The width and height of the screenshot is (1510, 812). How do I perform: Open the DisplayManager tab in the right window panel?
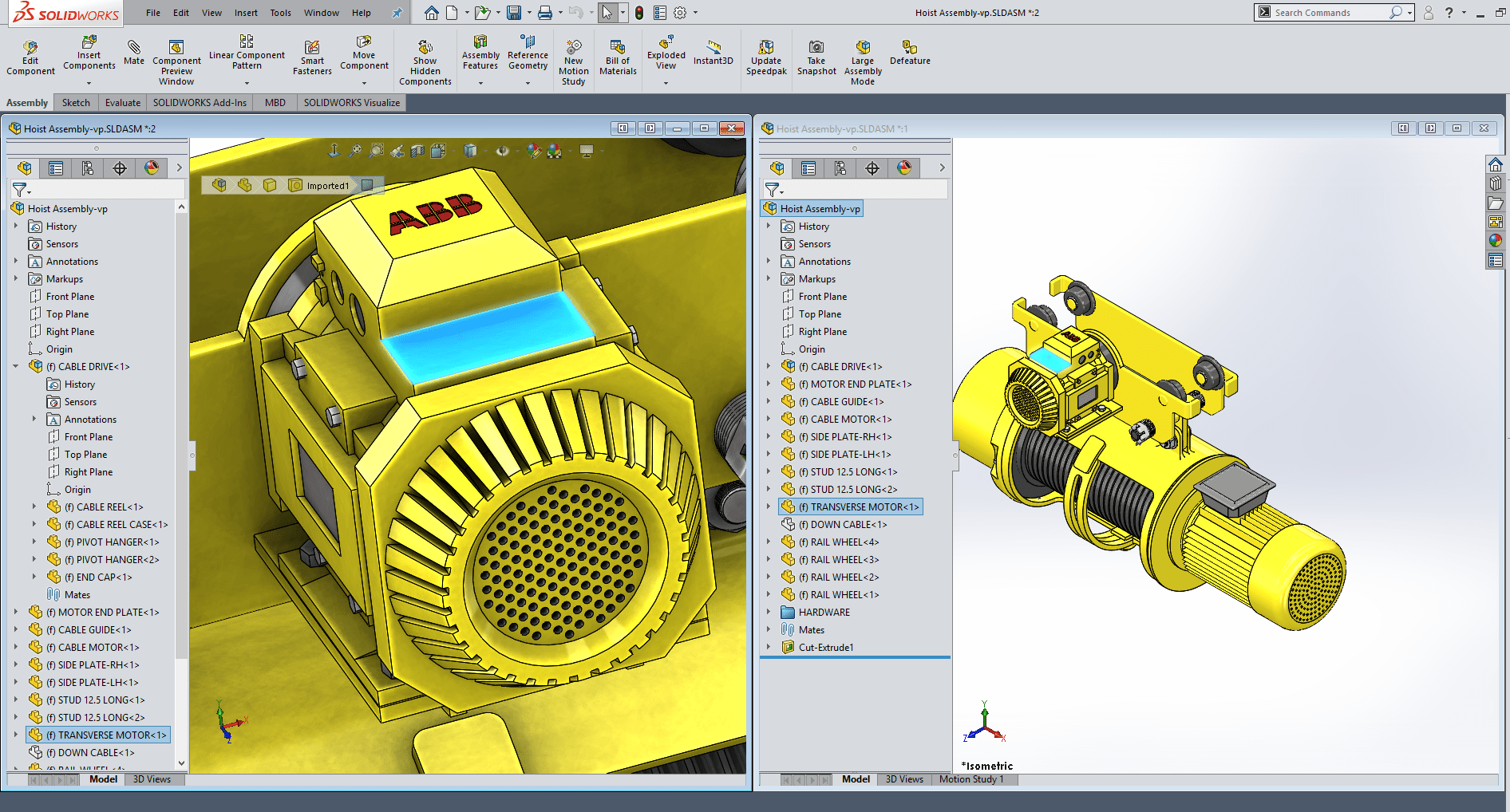[x=904, y=168]
